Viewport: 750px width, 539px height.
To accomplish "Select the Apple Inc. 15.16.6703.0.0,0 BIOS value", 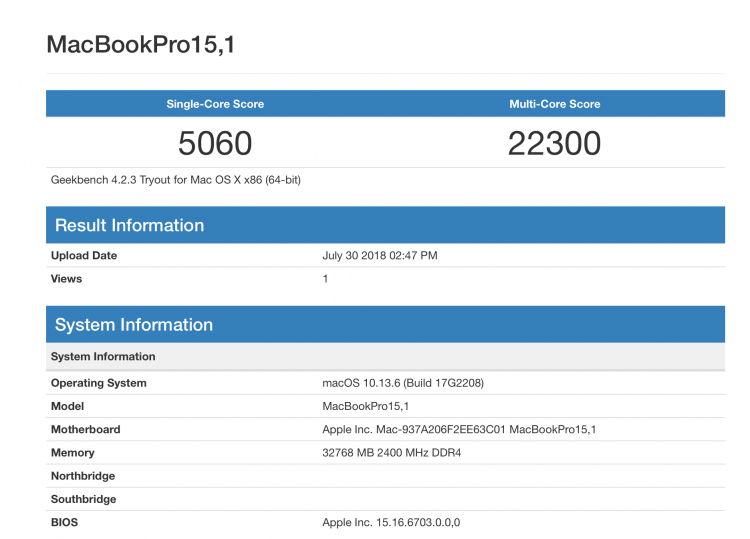I will [x=391, y=522].
